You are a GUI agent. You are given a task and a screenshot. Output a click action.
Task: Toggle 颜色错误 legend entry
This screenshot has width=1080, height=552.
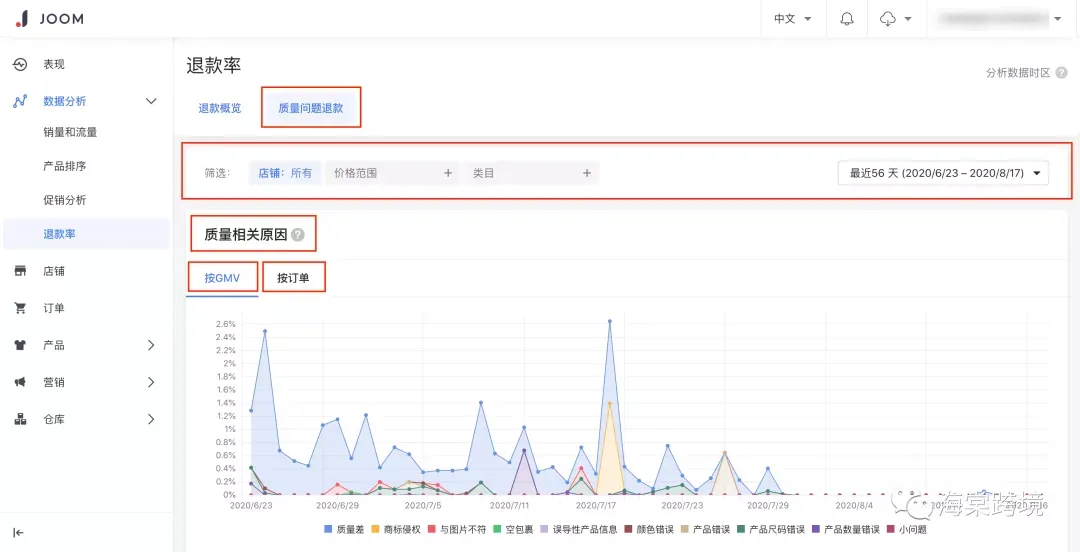coord(649,530)
